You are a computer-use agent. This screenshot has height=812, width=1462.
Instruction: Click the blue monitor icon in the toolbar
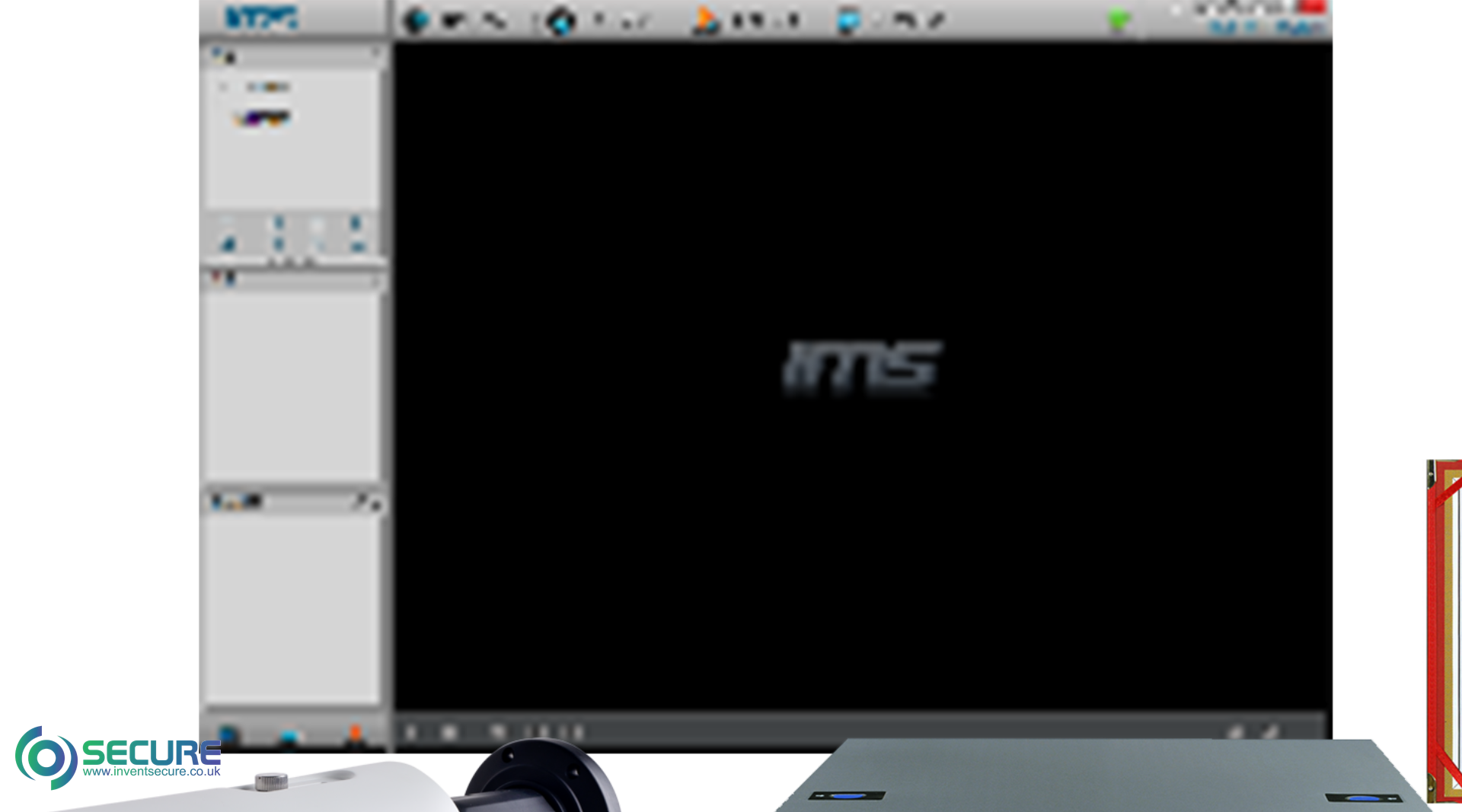point(848,21)
